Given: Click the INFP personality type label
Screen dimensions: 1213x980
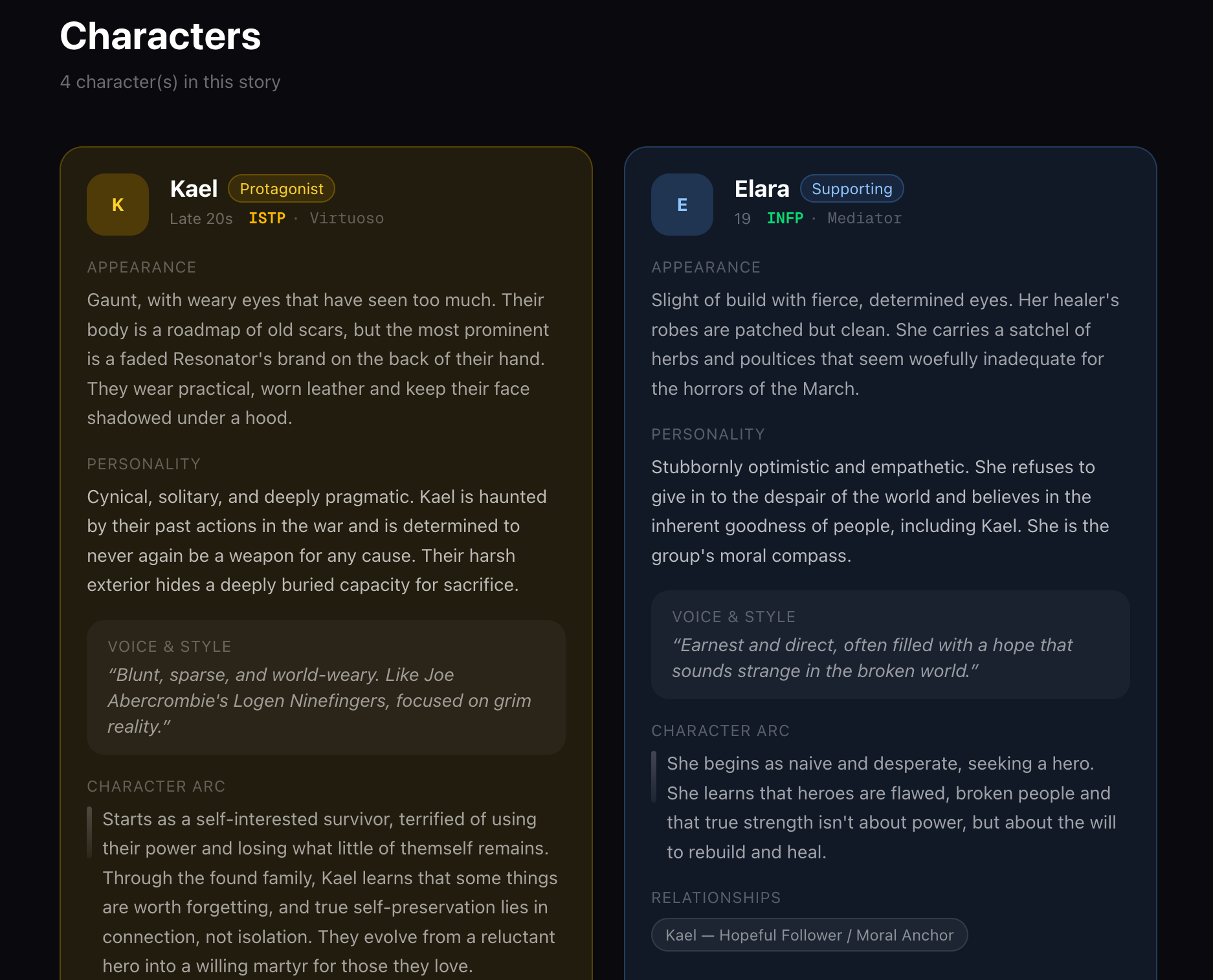Looking at the screenshot, I should (x=785, y=218).
